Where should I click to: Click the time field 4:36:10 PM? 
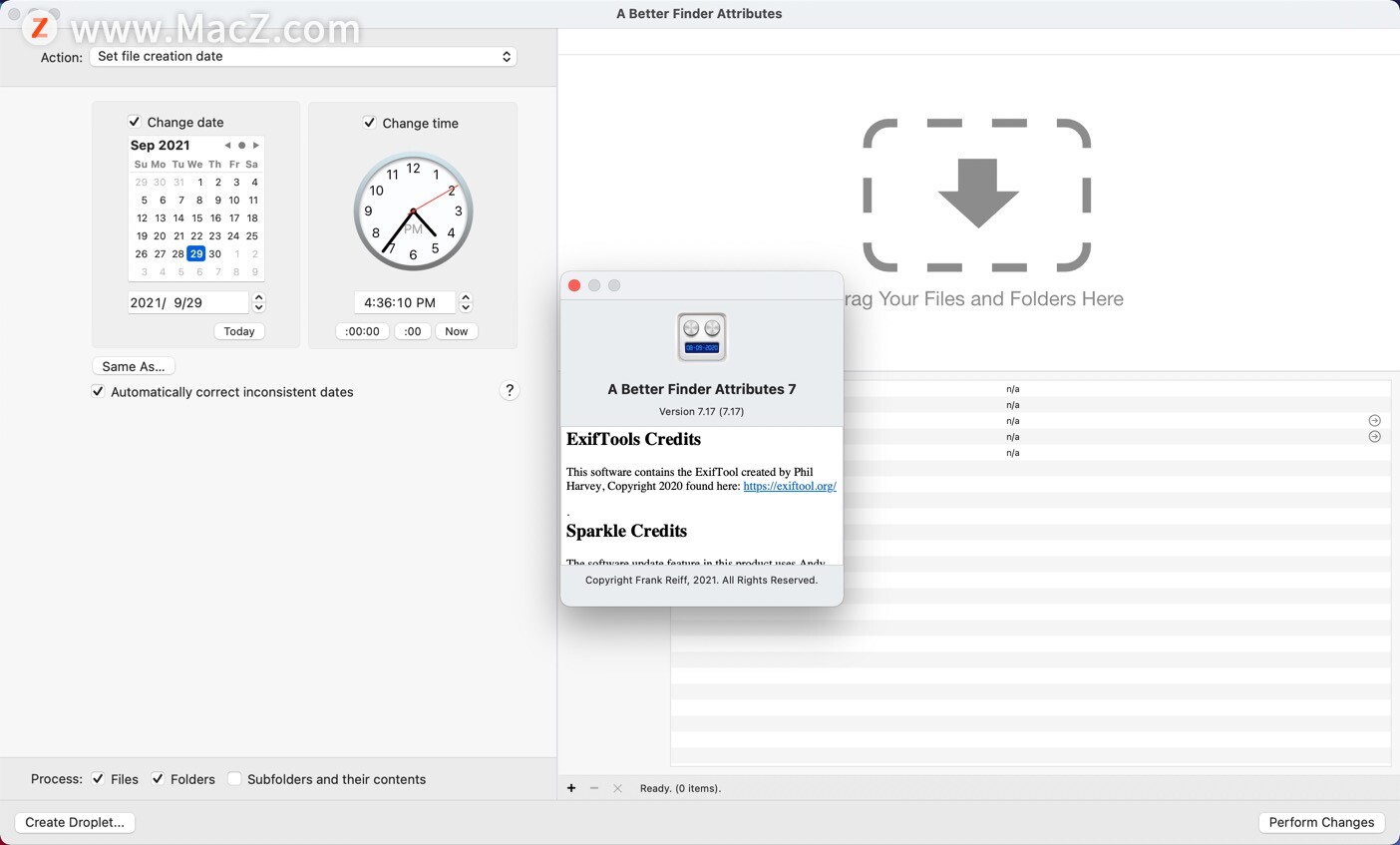pyautogui.click(x=404, y=302)
